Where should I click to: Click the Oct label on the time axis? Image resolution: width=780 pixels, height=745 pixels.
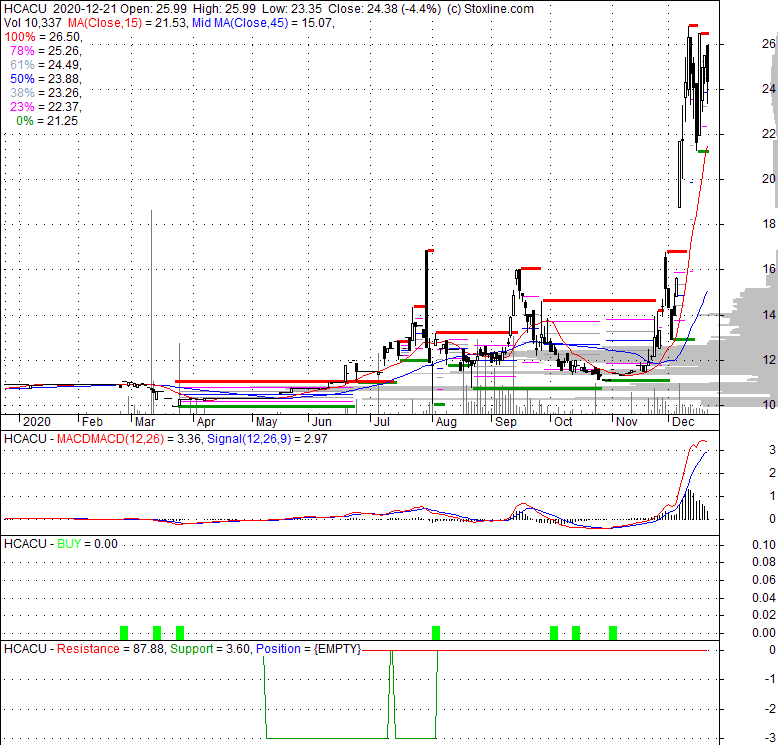click(x=563, y=422)
